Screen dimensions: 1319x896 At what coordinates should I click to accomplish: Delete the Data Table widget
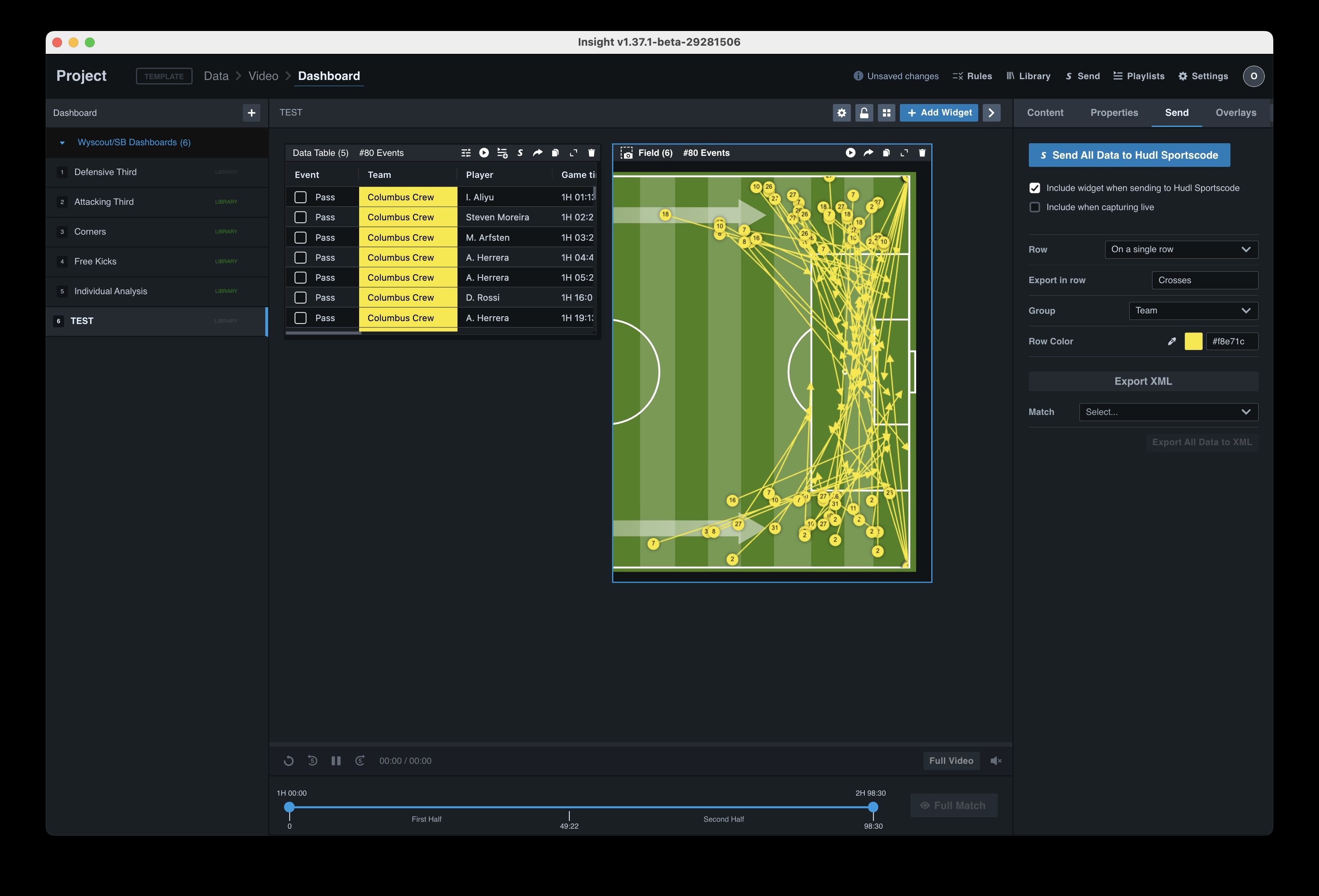[591, 153]
